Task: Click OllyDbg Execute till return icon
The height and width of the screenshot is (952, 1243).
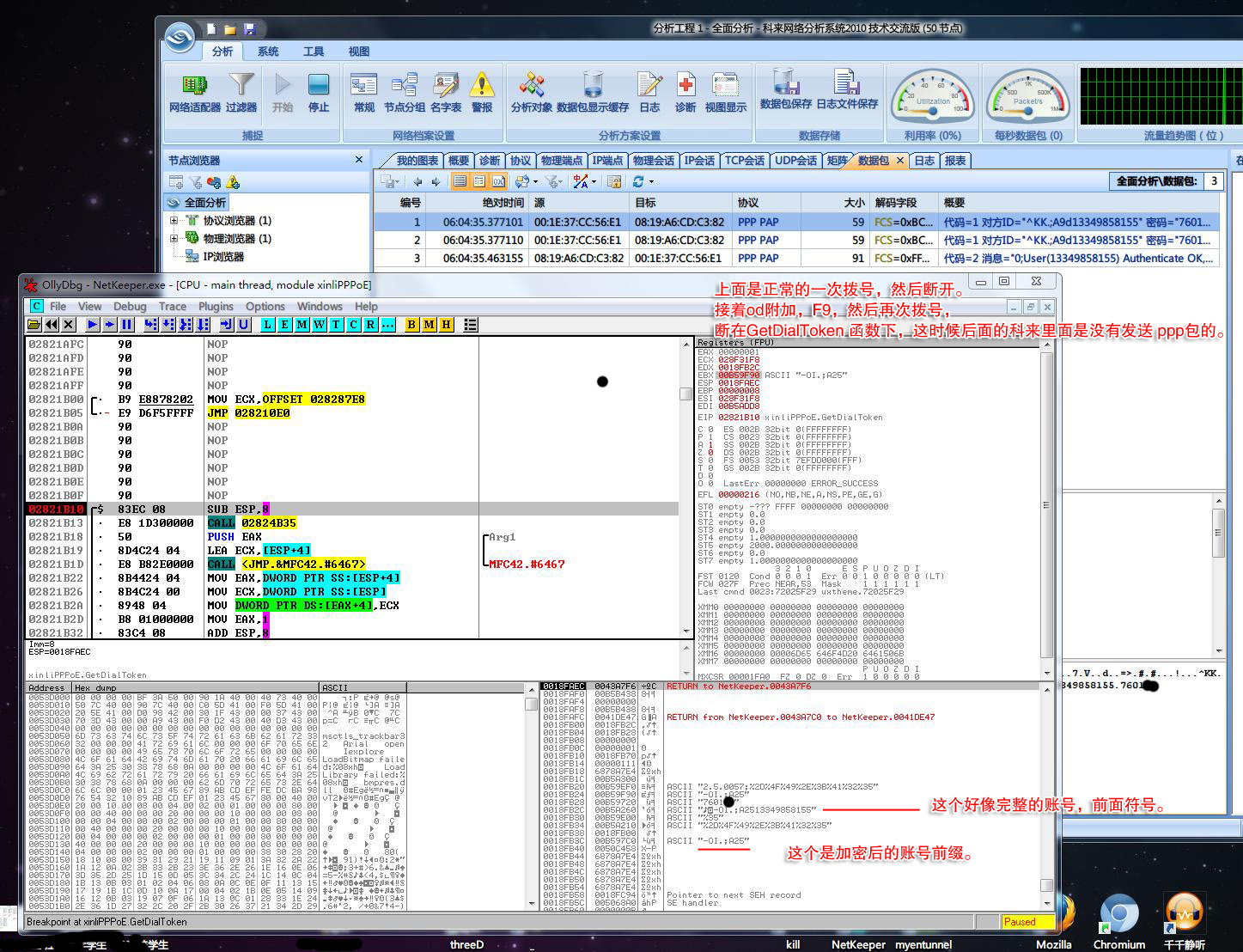Action: pyautogui.click(x=226, y=325)
